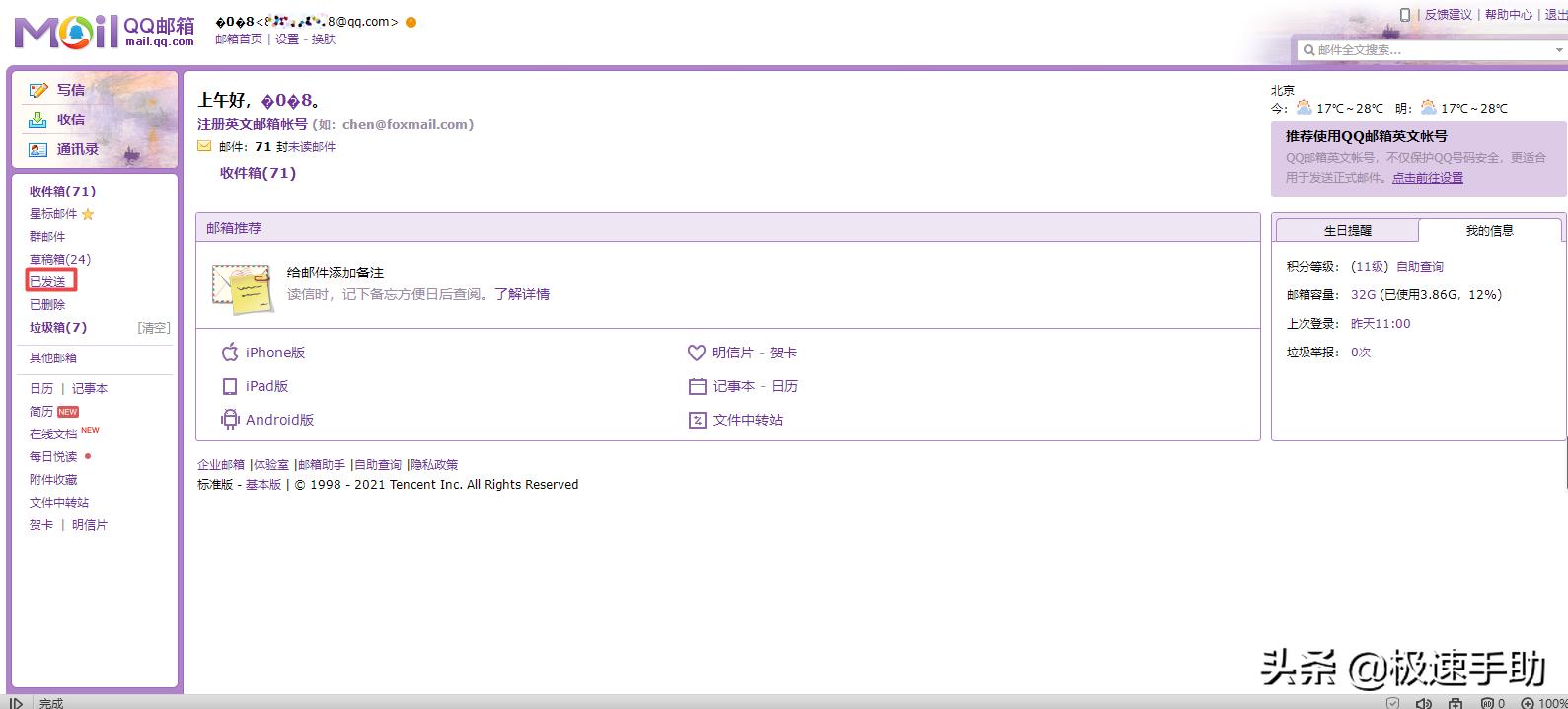The image size is (1568, 709).
Task: Click 邮箱助手 footer link
Action: [x=322, y=465]
